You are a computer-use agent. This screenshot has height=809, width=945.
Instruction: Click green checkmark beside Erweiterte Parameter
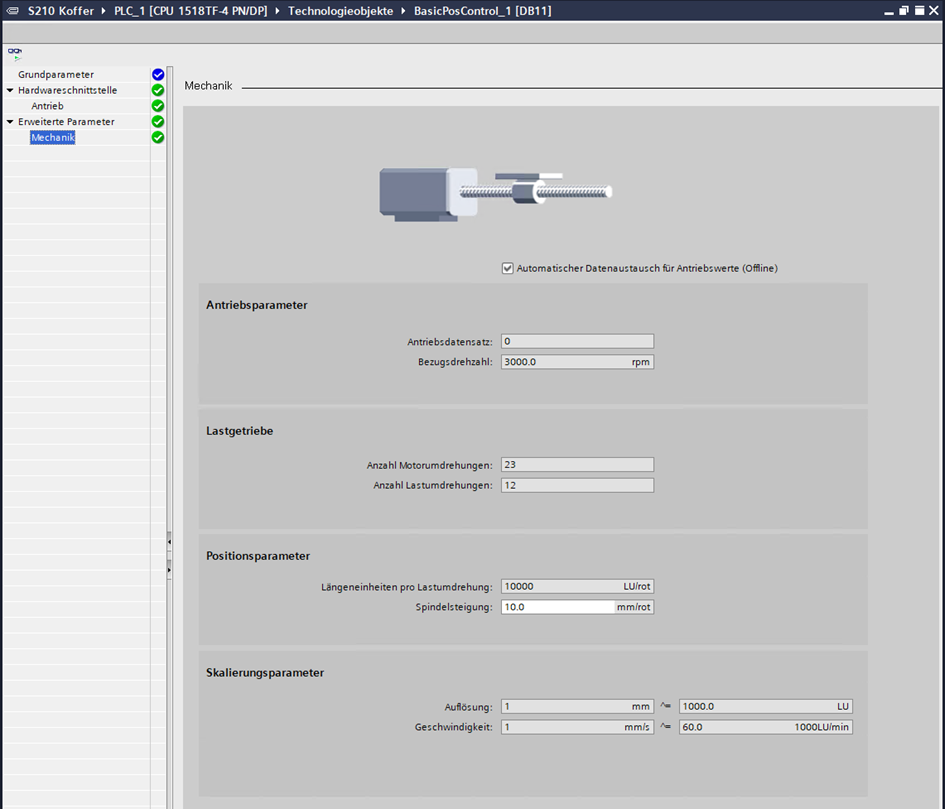(158, 122)
